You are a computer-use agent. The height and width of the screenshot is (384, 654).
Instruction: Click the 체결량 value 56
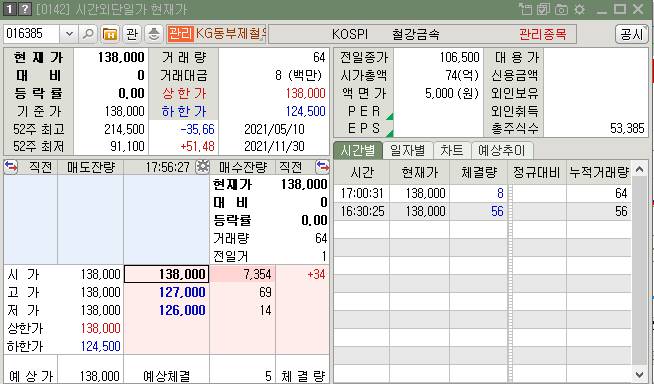coord(497,211)
